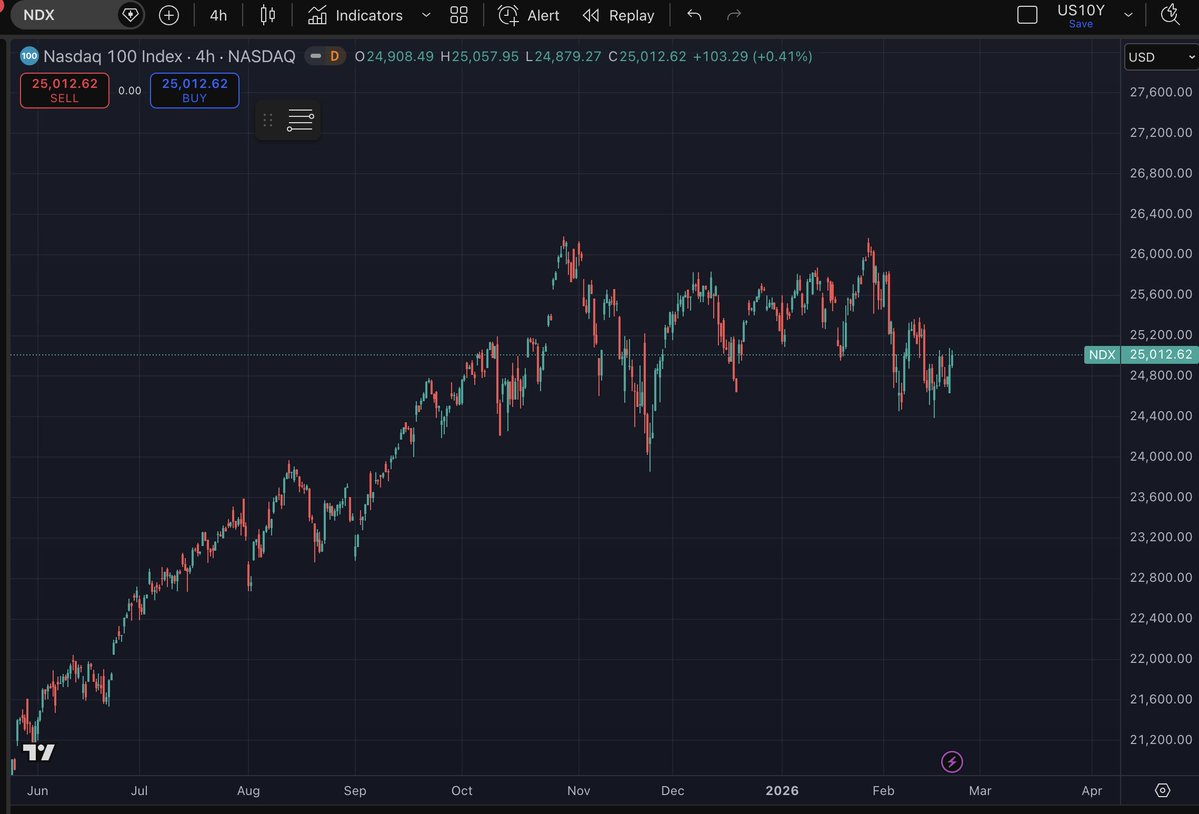This screenshot has height=814, width=1199.
Task: Click the 24,000.00 price scale label
Action: click(x=1161, y=456)
